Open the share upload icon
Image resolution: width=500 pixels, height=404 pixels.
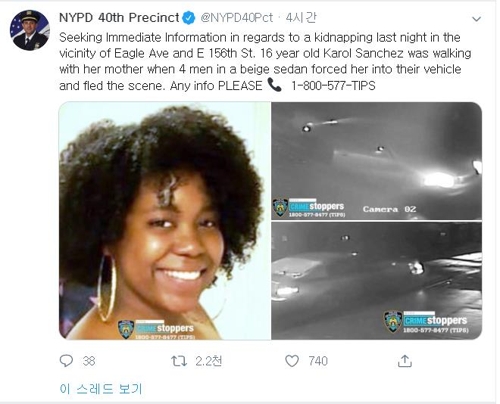(405, 361)
